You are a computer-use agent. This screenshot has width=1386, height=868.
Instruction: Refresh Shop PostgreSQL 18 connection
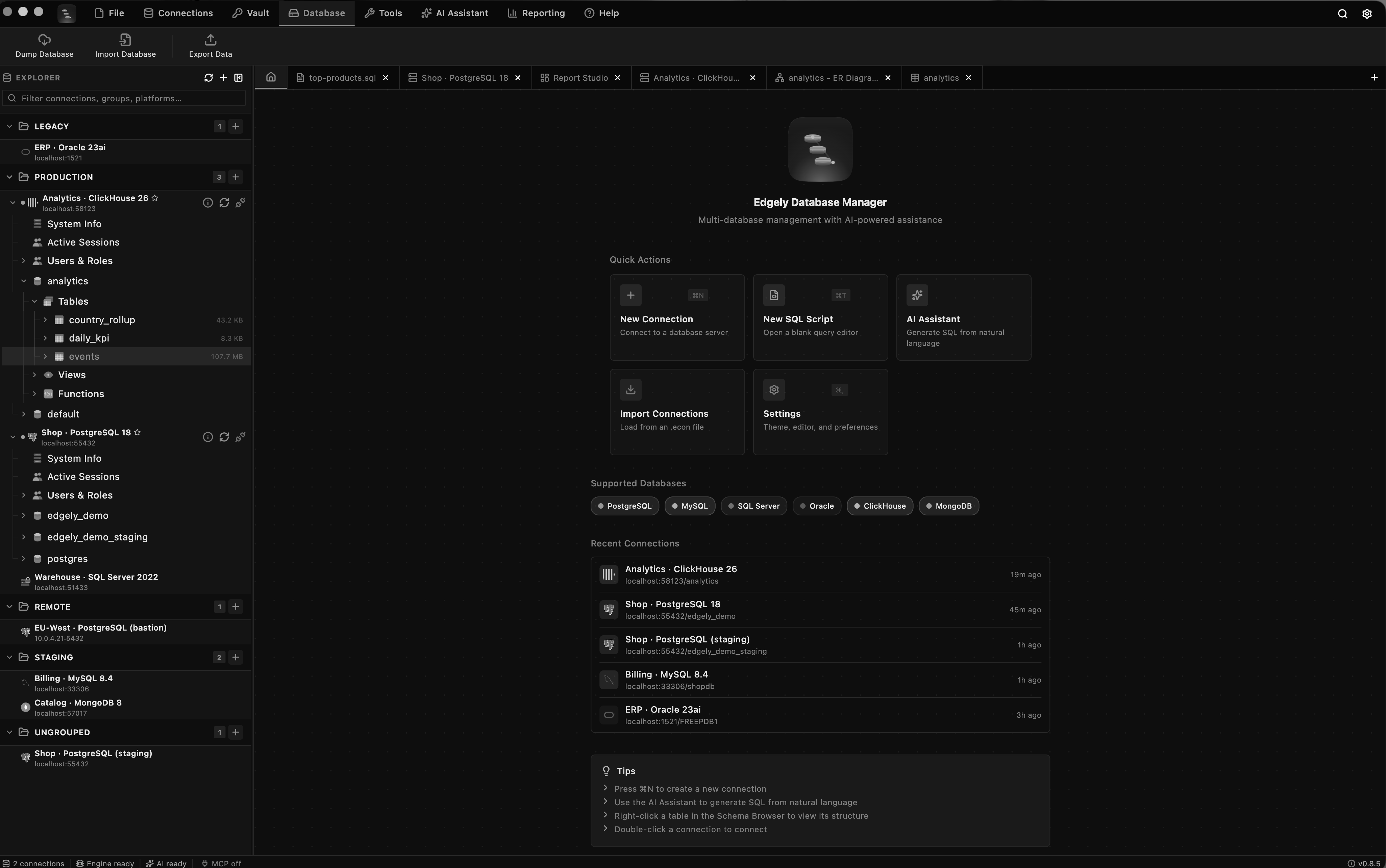click(x=224, y=437)
